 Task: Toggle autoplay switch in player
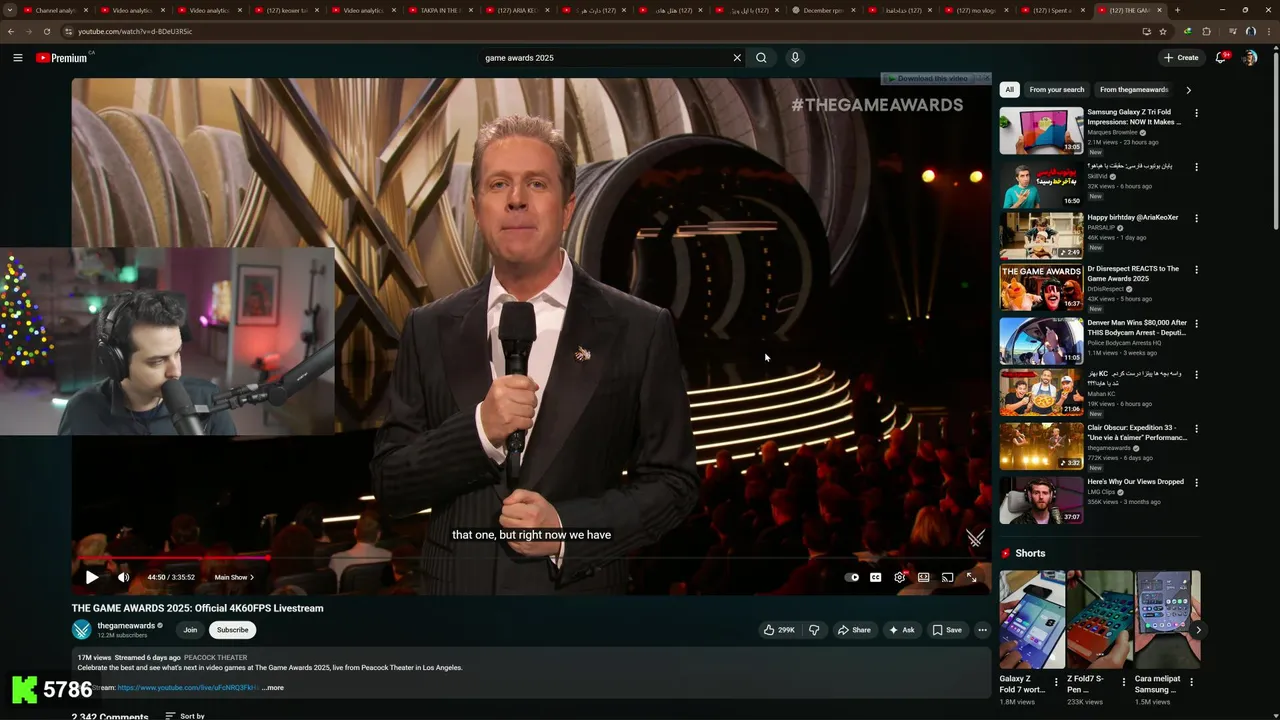852,577
